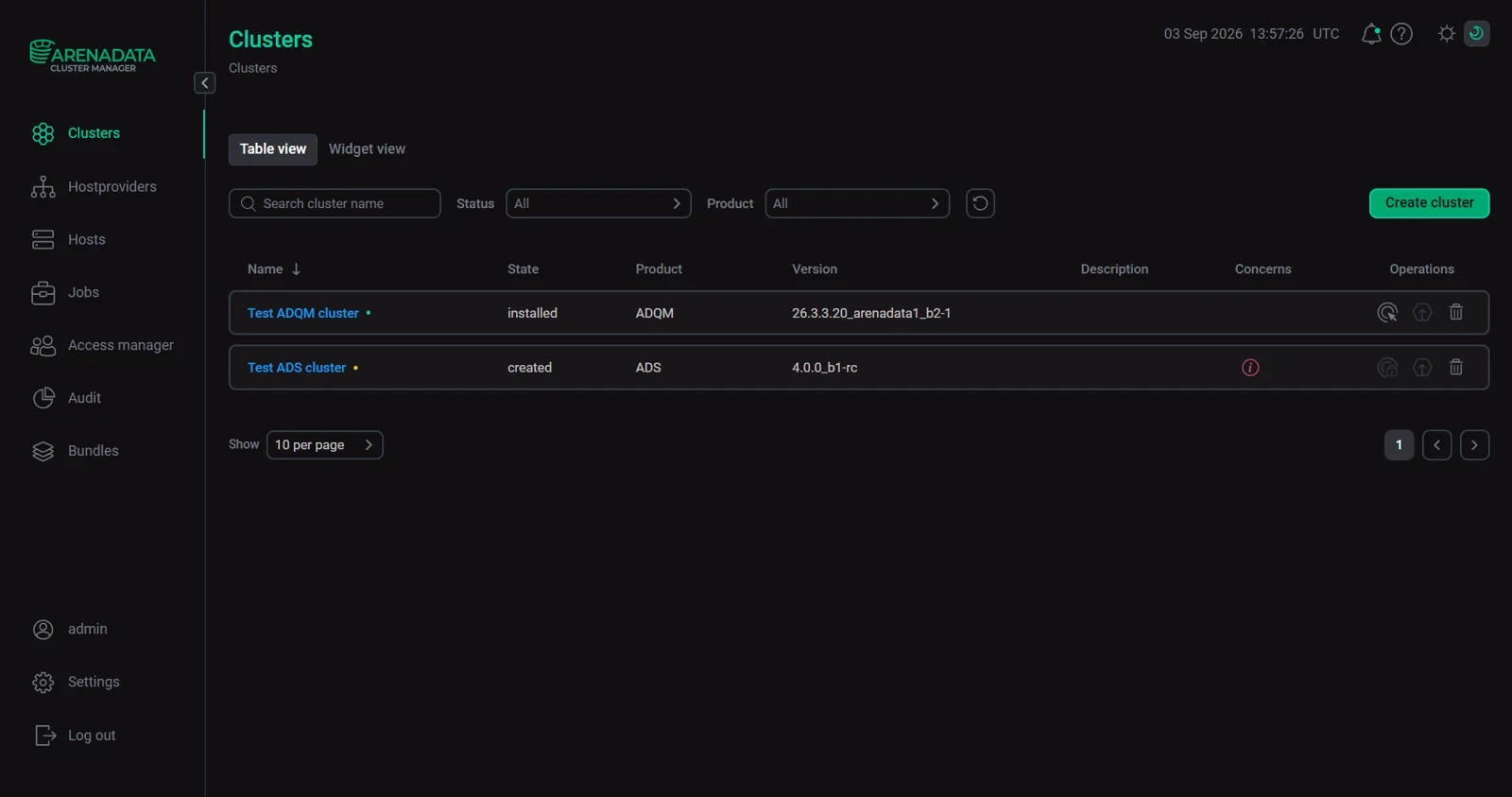The width and height of the screenshot is (1512, 797).
Task: Upgrade icon for Test ADS cluster
Action: pyautogui.click(x=1422, y=368)
